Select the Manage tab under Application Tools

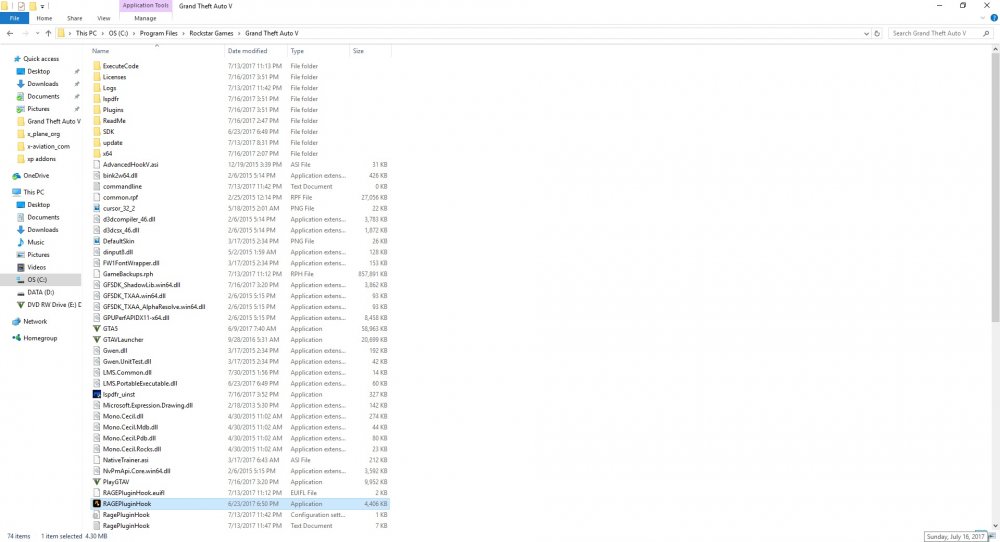pos(145,18)
